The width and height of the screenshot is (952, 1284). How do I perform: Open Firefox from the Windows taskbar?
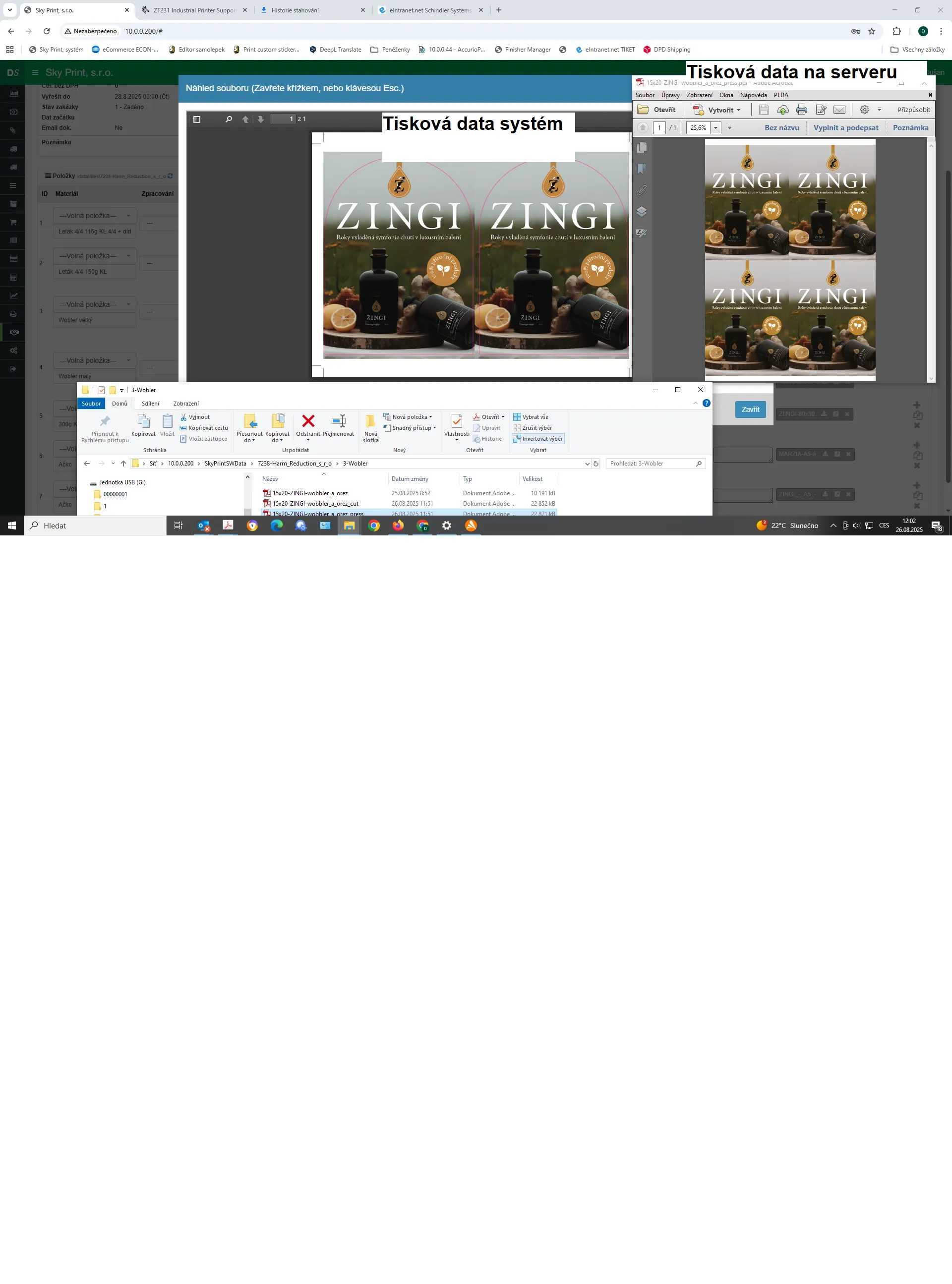398,525
